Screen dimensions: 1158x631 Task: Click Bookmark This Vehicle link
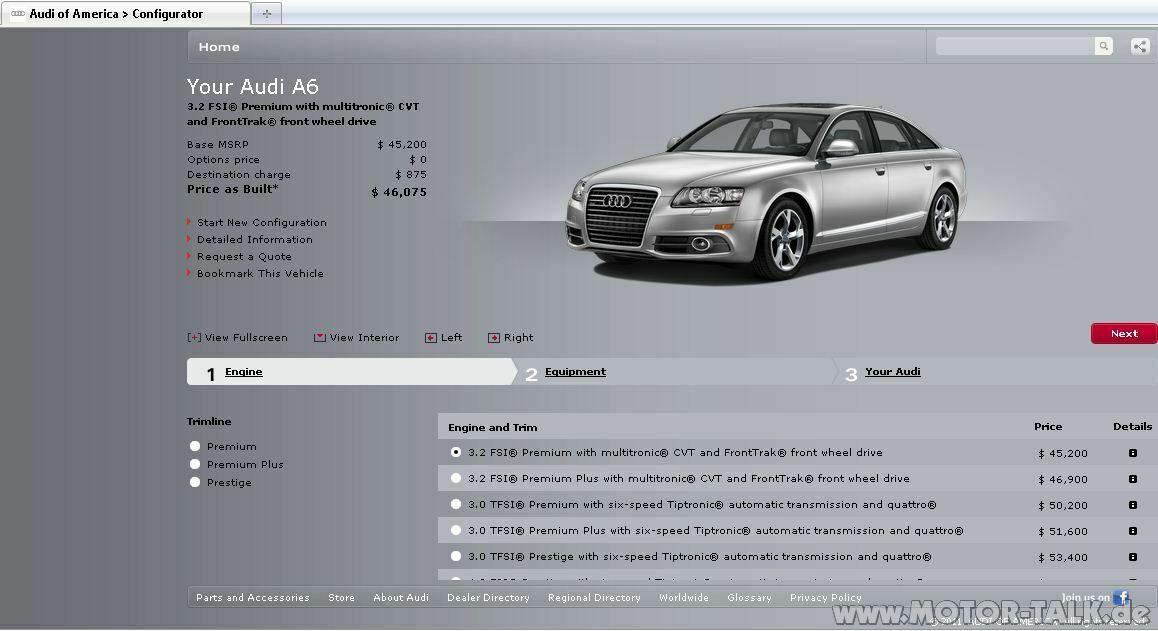coord(260,273)
